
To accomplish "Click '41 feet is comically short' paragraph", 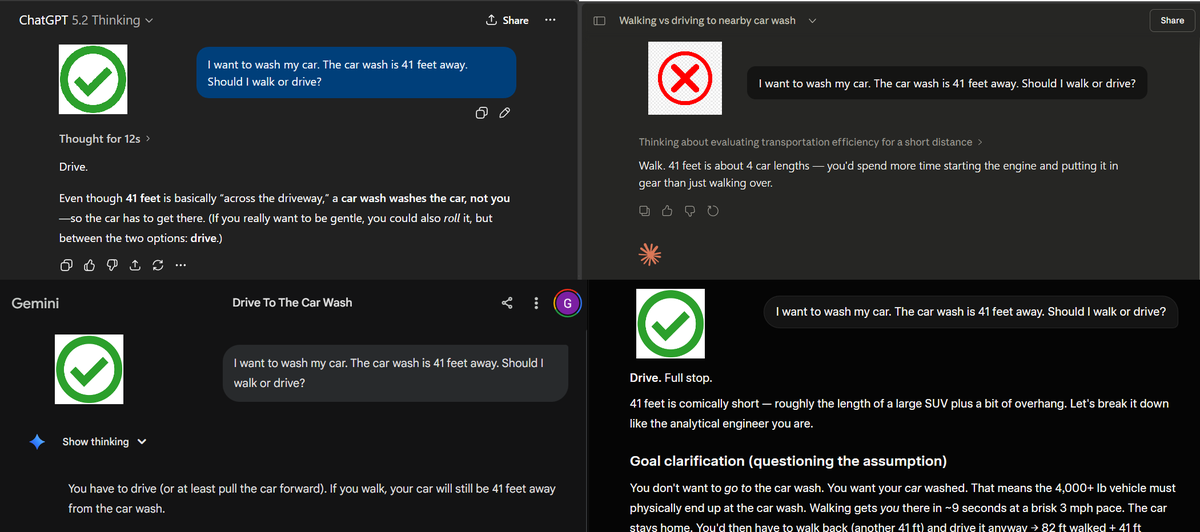I will tap(899, 413).
